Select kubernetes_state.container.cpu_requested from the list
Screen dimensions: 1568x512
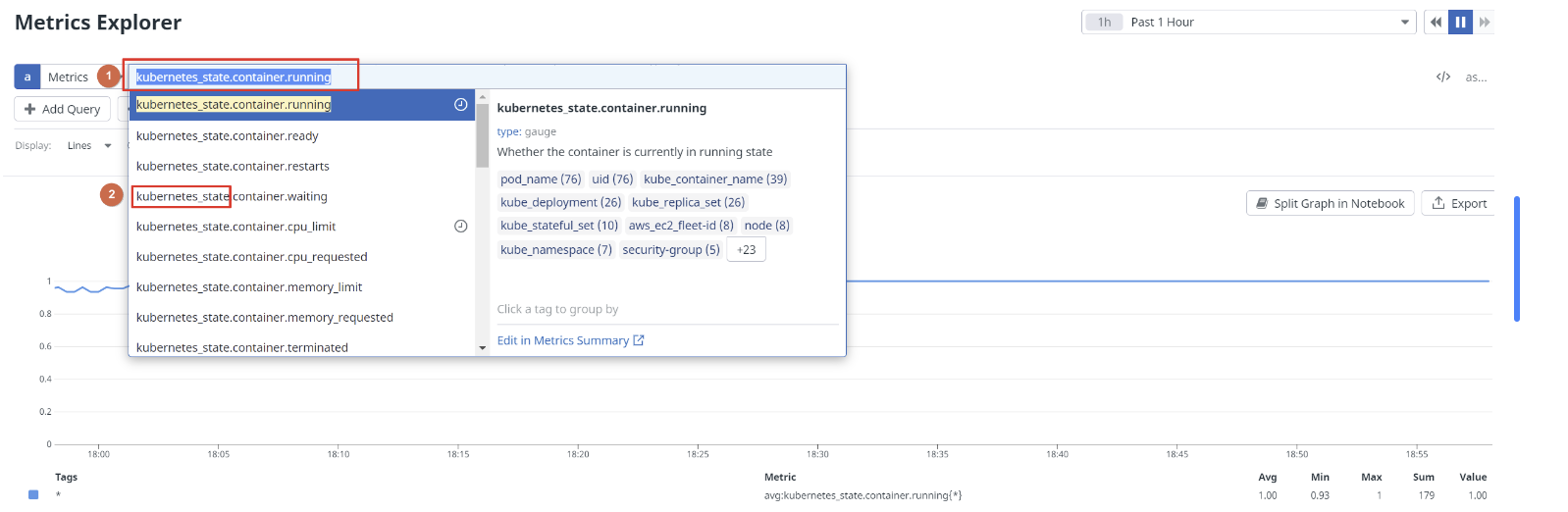[301, 257]
